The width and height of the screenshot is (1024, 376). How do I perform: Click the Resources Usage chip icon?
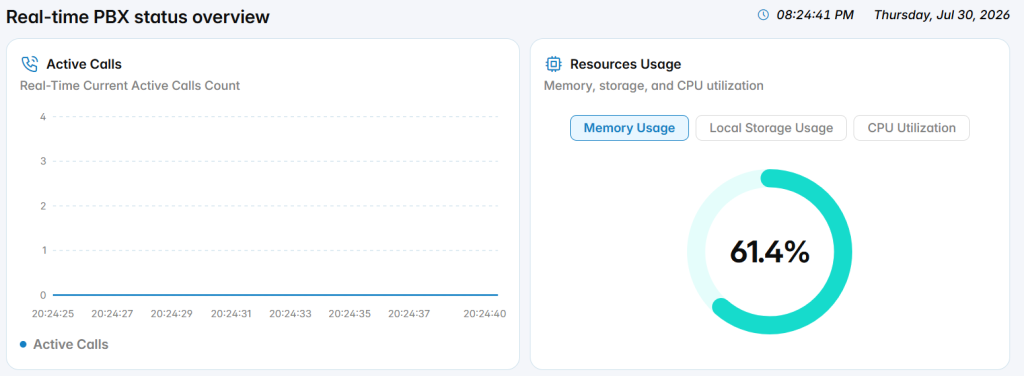pyautogui.click(x=553, y=64)
